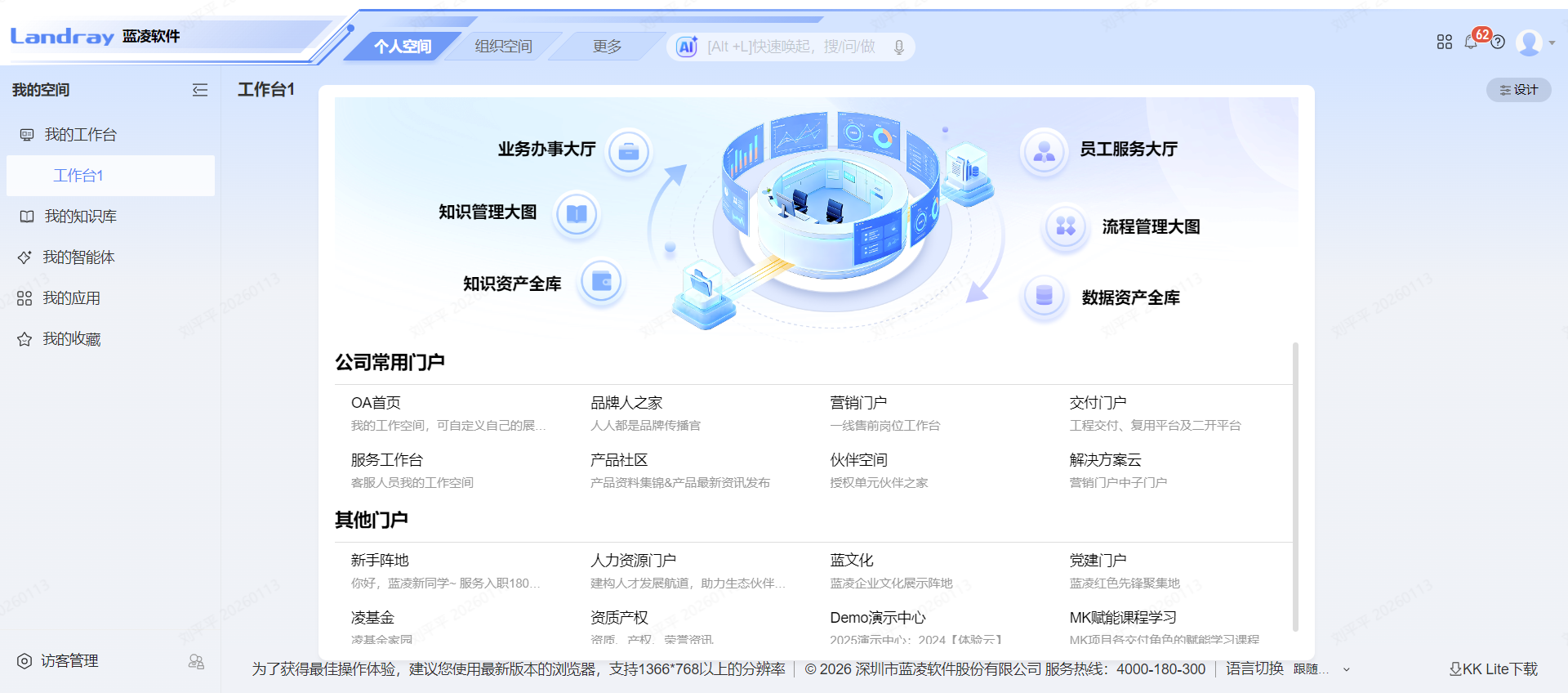Go to the 服务工作台 portal
This screenshot has width=1568, height=693.
pyautogui.click(x=387, y=460)
